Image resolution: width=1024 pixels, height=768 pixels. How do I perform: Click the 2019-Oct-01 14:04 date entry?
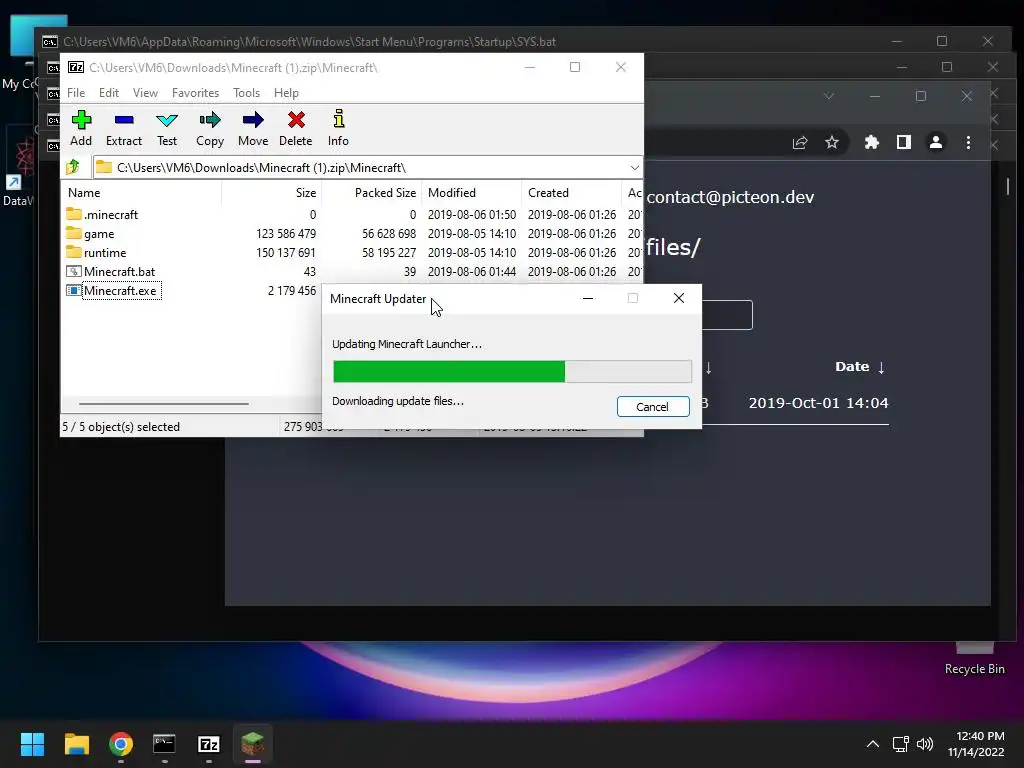tap(818, 403)
